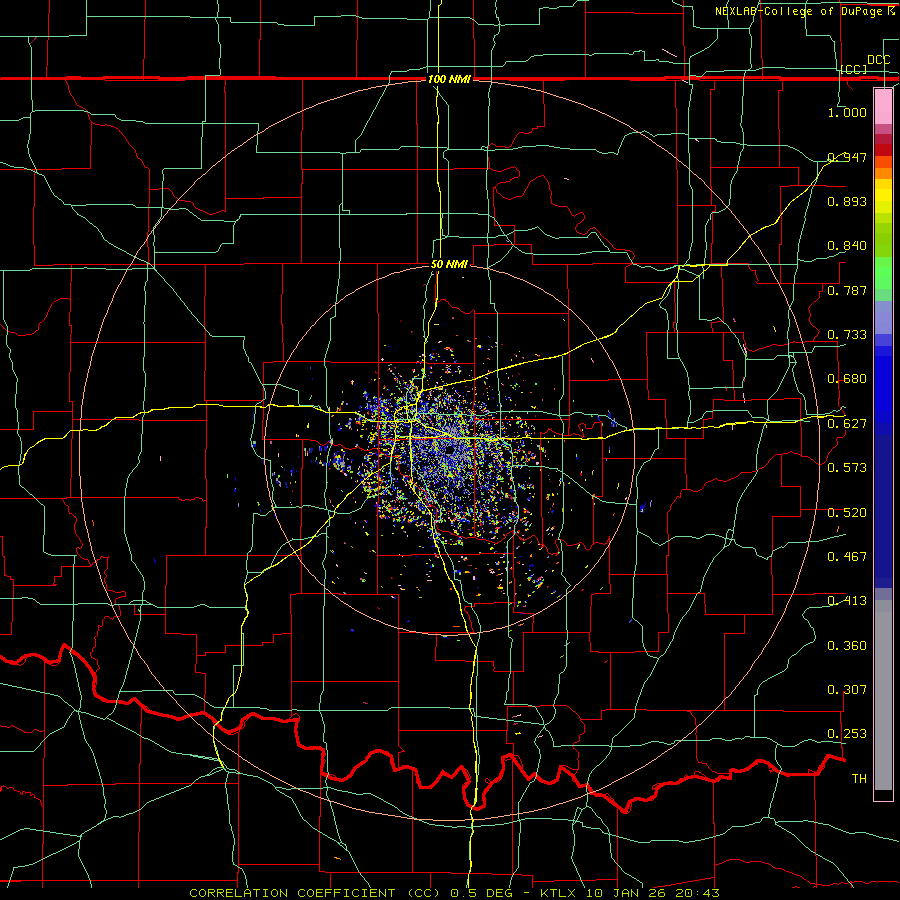This screenshot has width=900, height=900.
Task: Click the TH threshold label
Action: click(859, 779)
